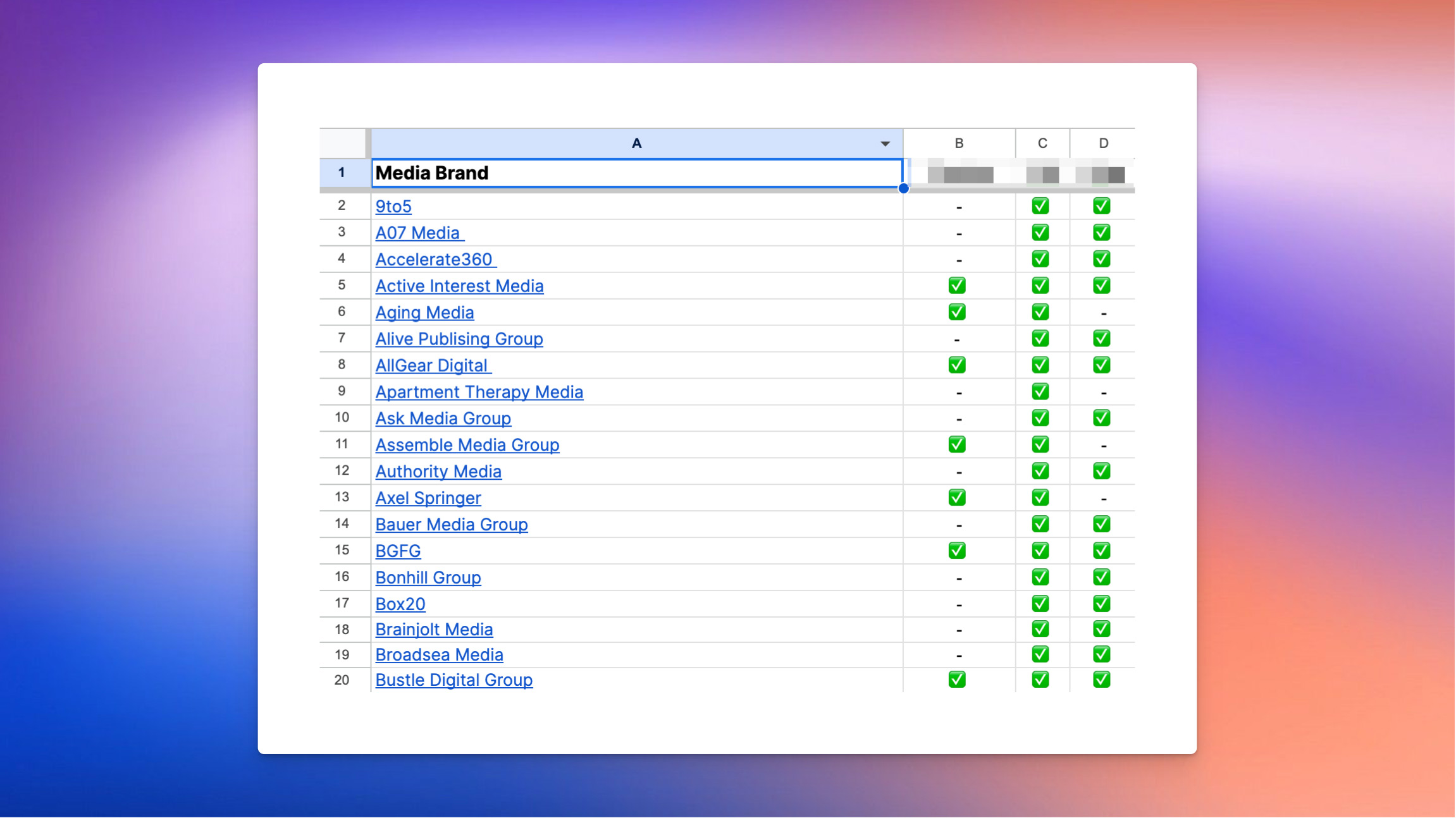Click column D checkmark for Bustle Digital Group
Image resolution: width=1456 pixels, height=818 pixels.
point(1102,680)
